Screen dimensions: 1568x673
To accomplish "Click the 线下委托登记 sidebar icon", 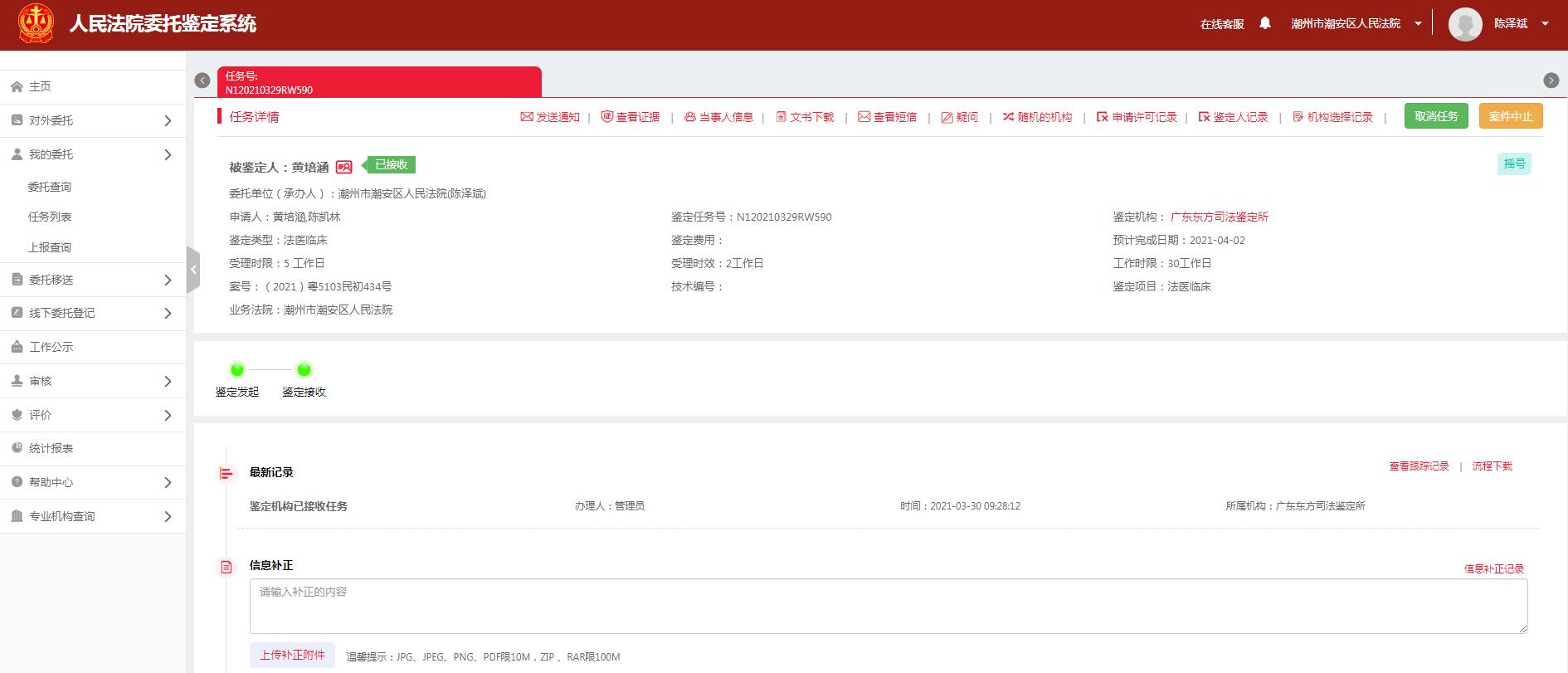I will [17, 313].
